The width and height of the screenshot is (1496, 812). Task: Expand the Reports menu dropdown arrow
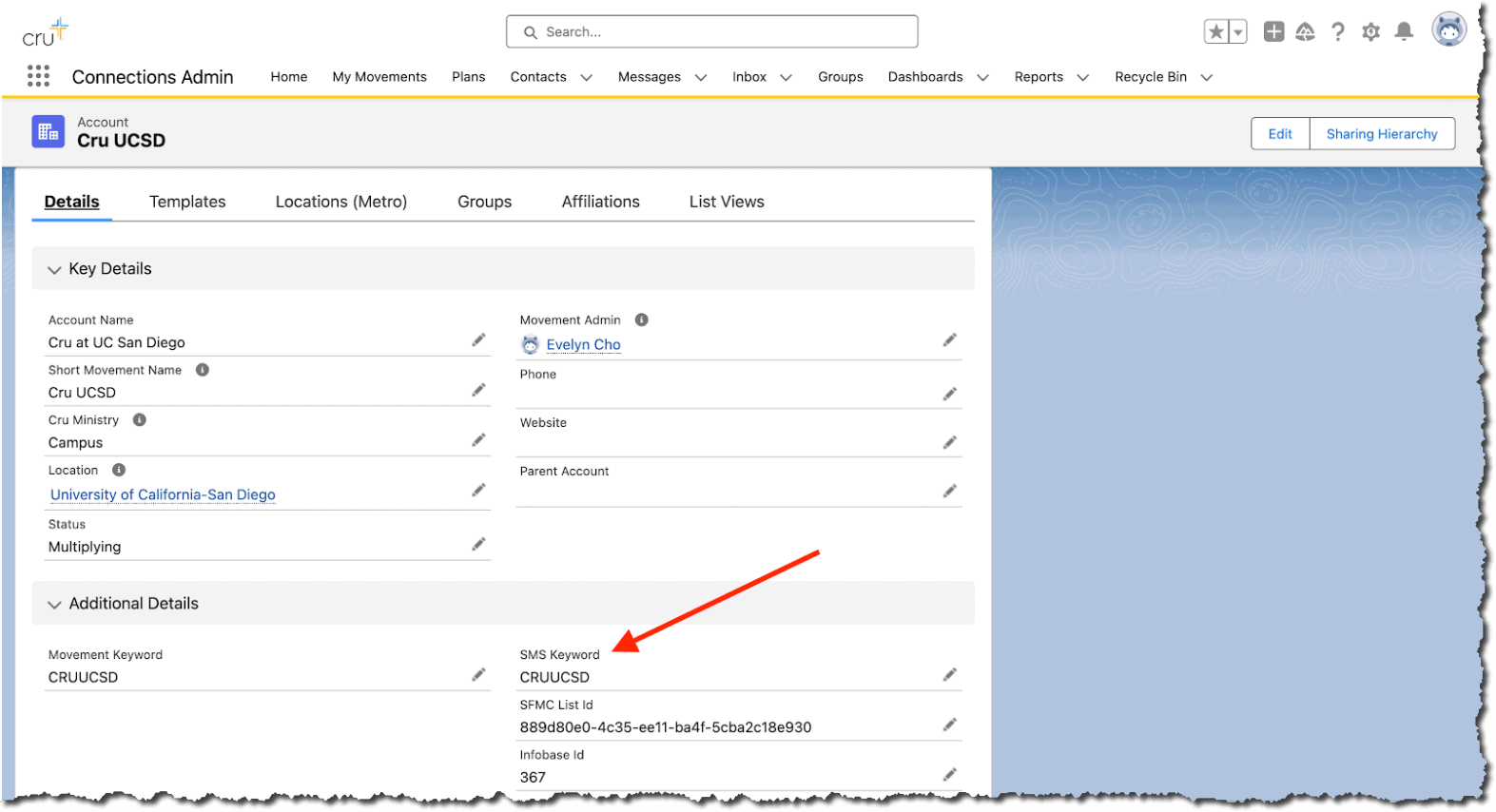[x=1082, y=78]
